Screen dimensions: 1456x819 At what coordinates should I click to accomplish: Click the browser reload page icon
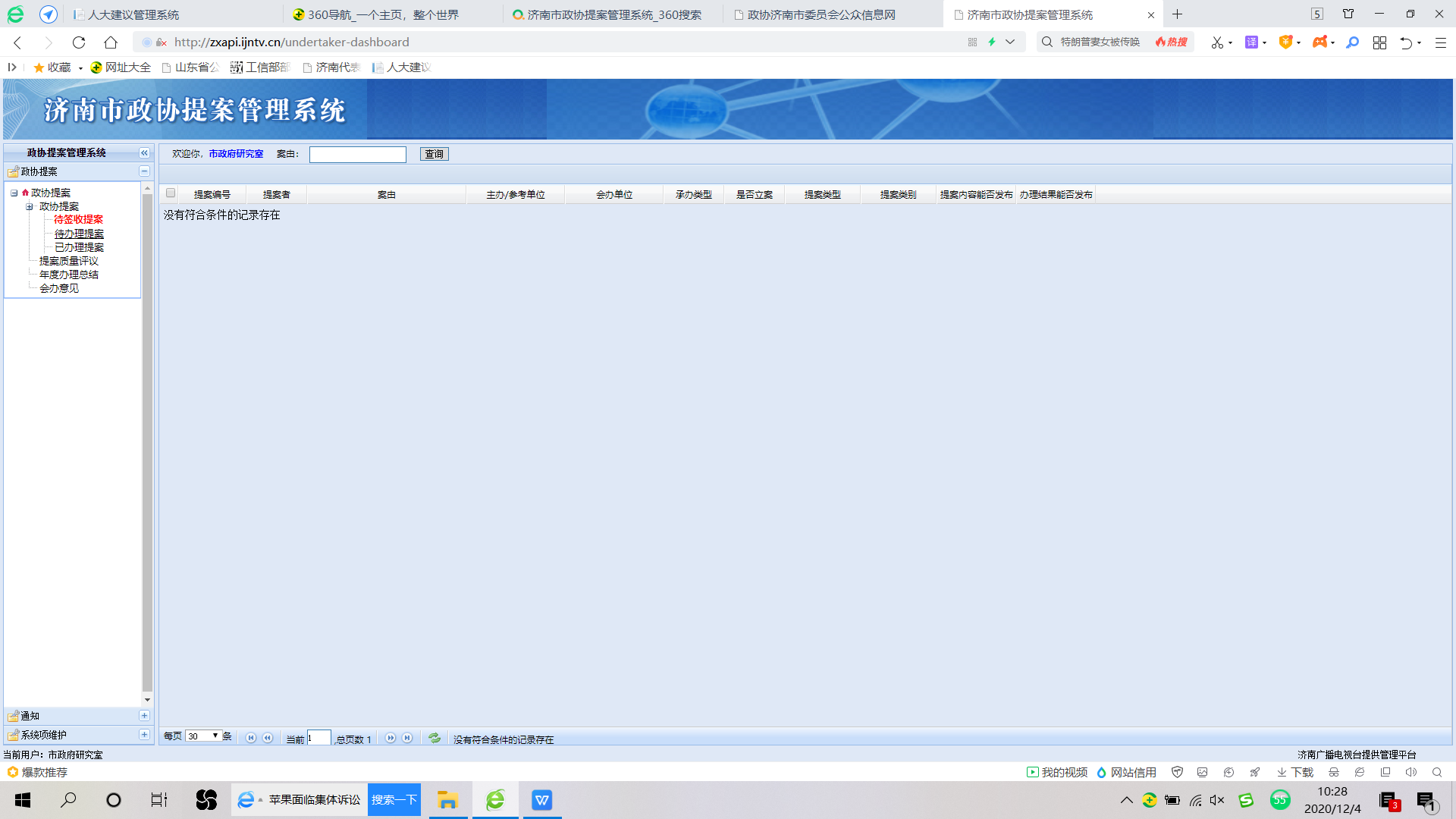pos(79,42)
